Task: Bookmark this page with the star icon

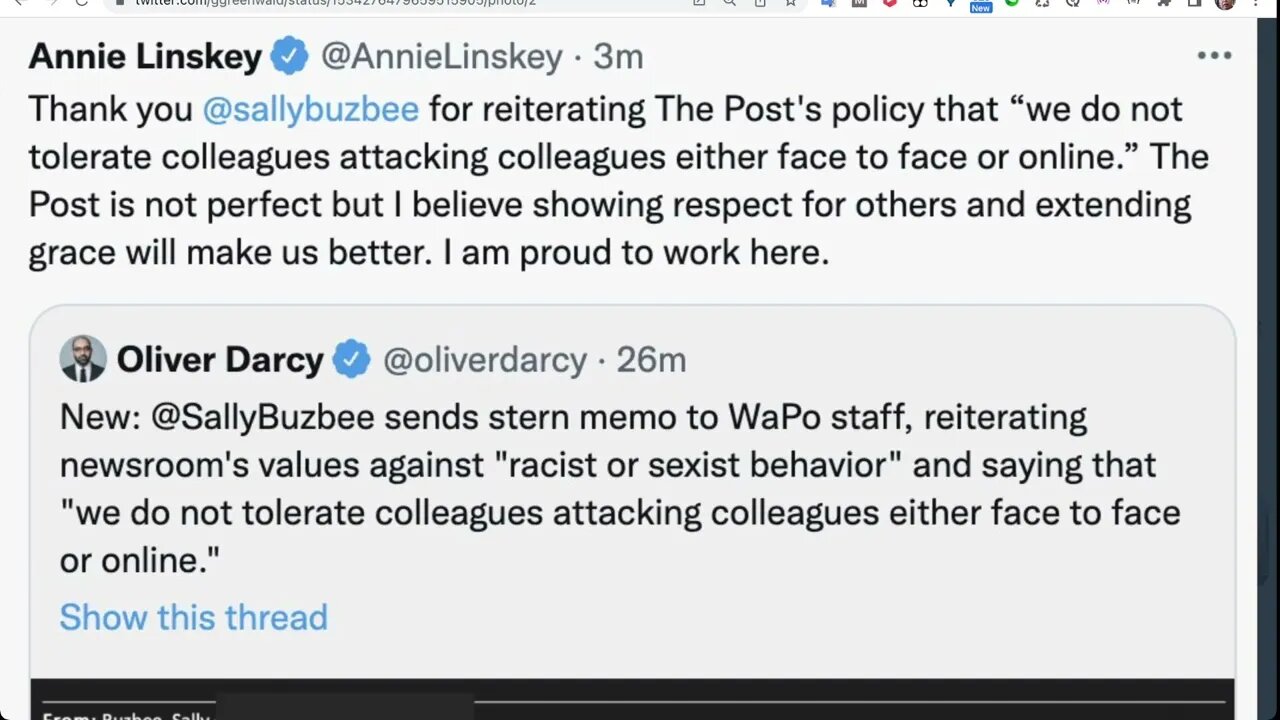Action: pyautogui.click(x=790, y=3)
